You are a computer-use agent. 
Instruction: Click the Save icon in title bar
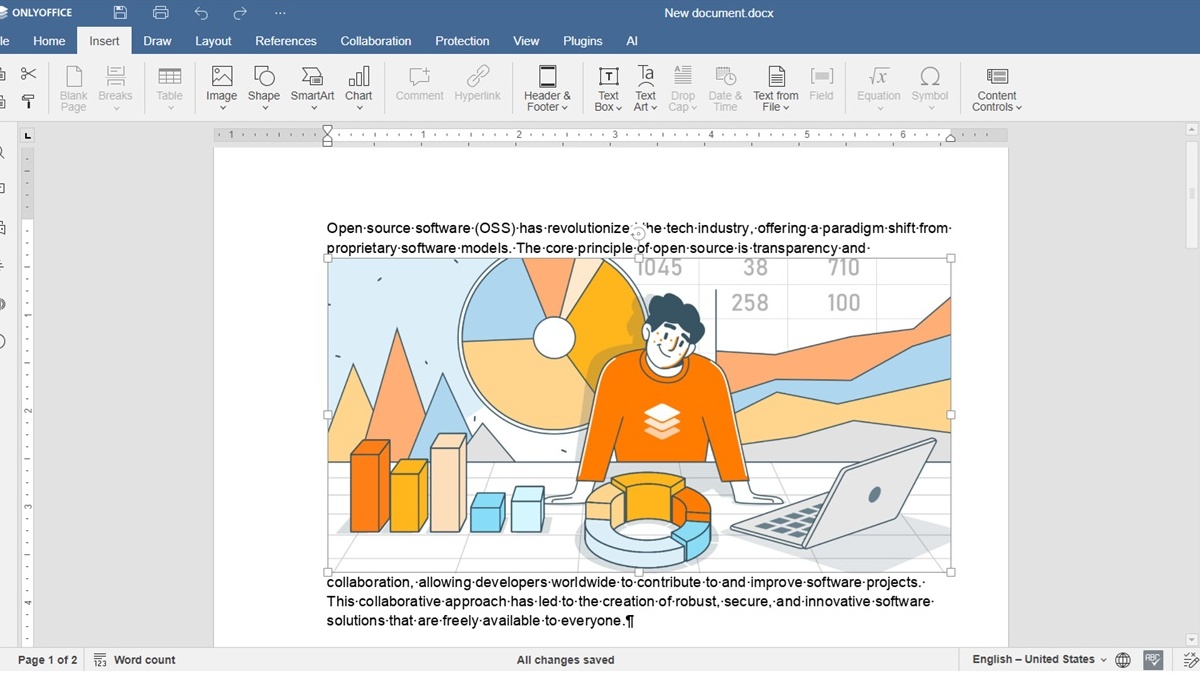(120, 13)
